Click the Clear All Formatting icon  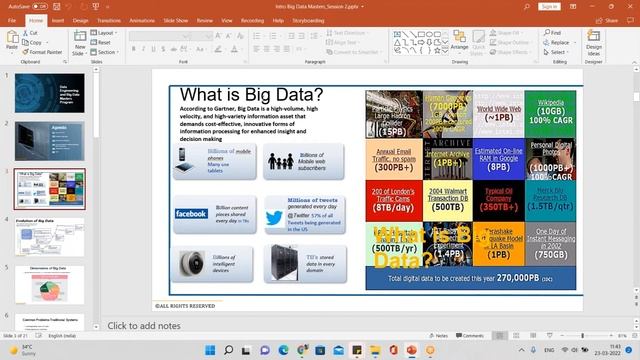(240, 36)
